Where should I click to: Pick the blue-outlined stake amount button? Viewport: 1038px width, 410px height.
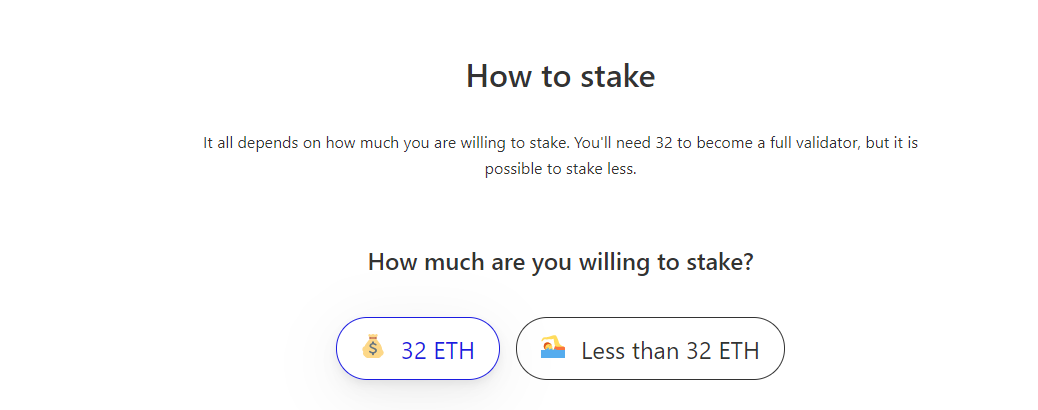click(418, 348)
